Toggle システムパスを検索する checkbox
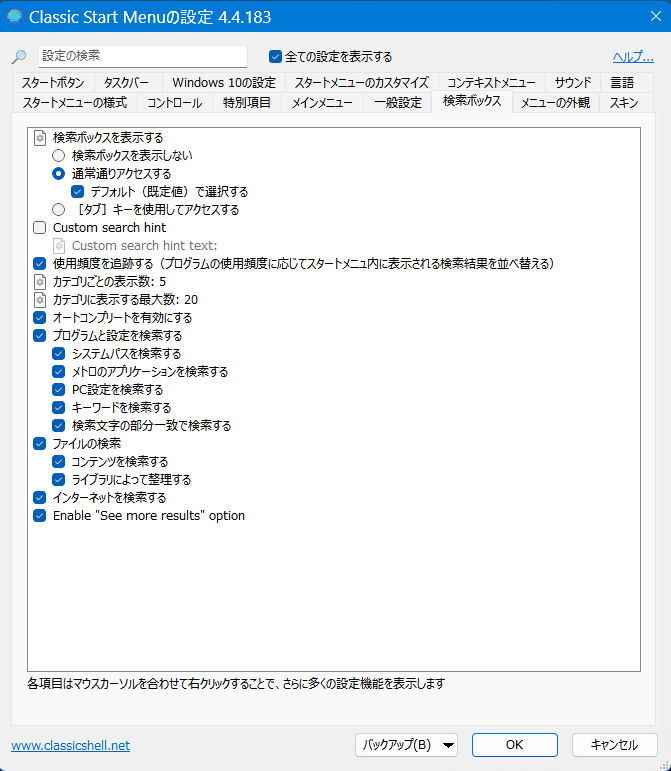 pos(58,354)
